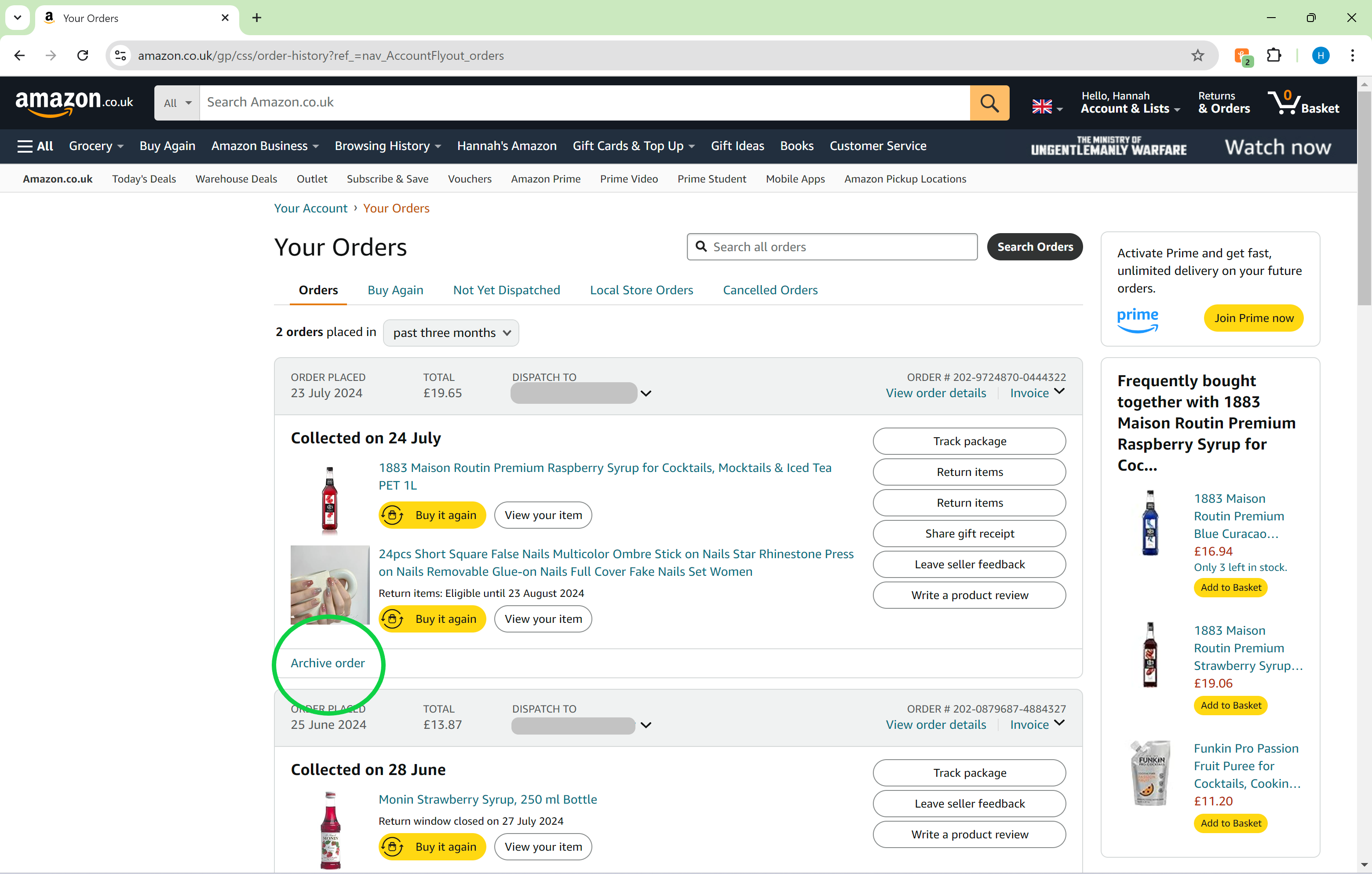Screen dimensions: 1372x874
Task: Open the All hamburger menu
Action: point(35,146)
